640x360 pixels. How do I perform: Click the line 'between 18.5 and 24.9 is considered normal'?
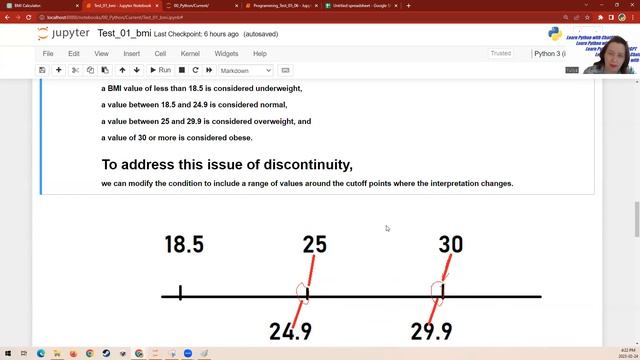[x=194, y=105]
